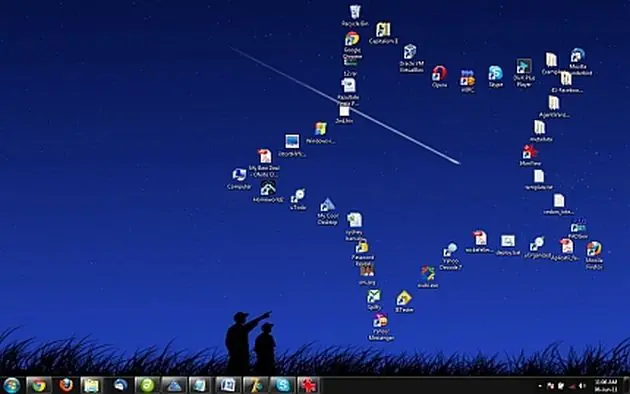Open the Password Keeper desktop shortcut
This screenshot has width=630, height=394.
click(362, 247)
